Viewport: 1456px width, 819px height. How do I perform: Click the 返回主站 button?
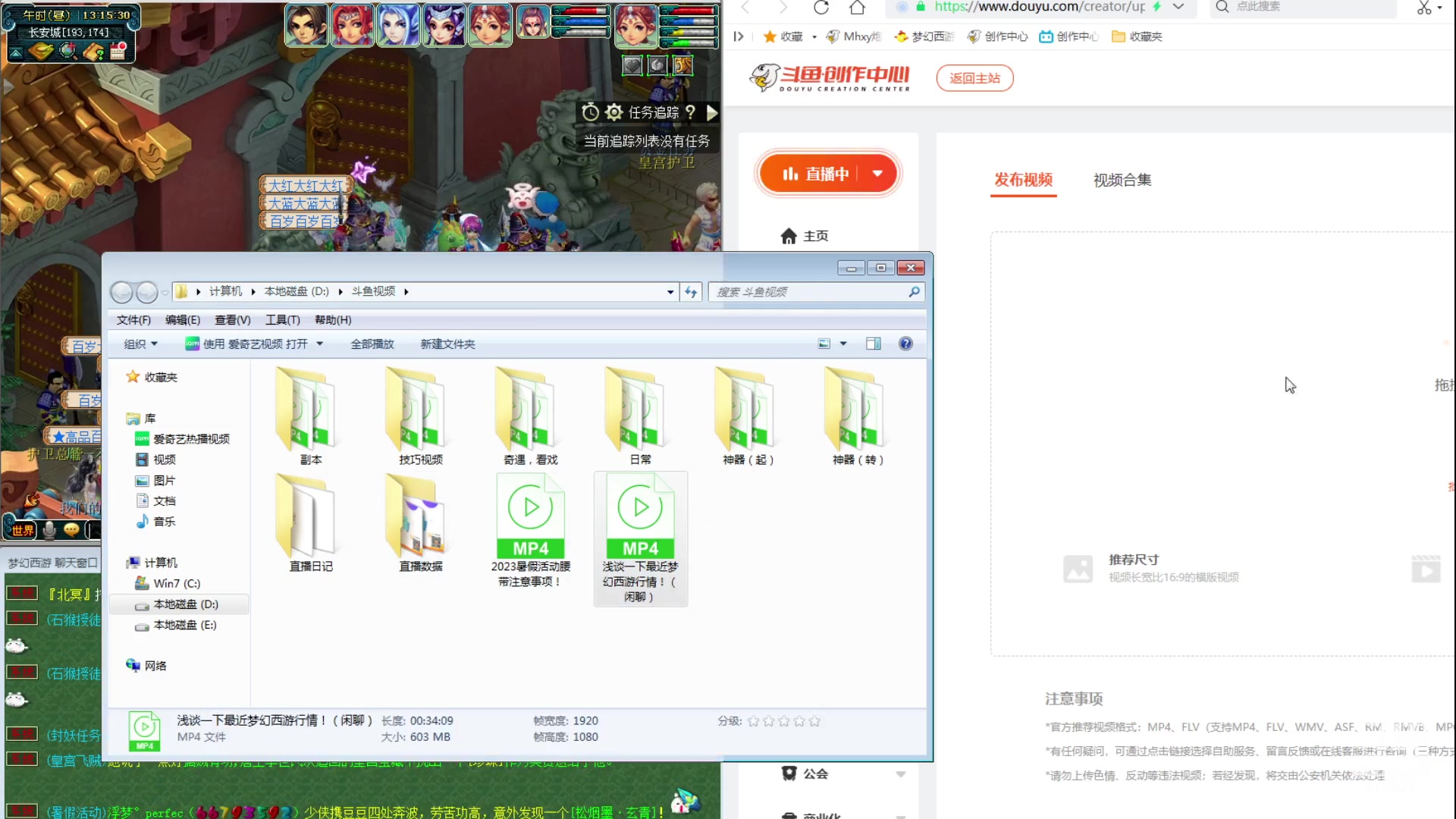click(x=974, y=78)
